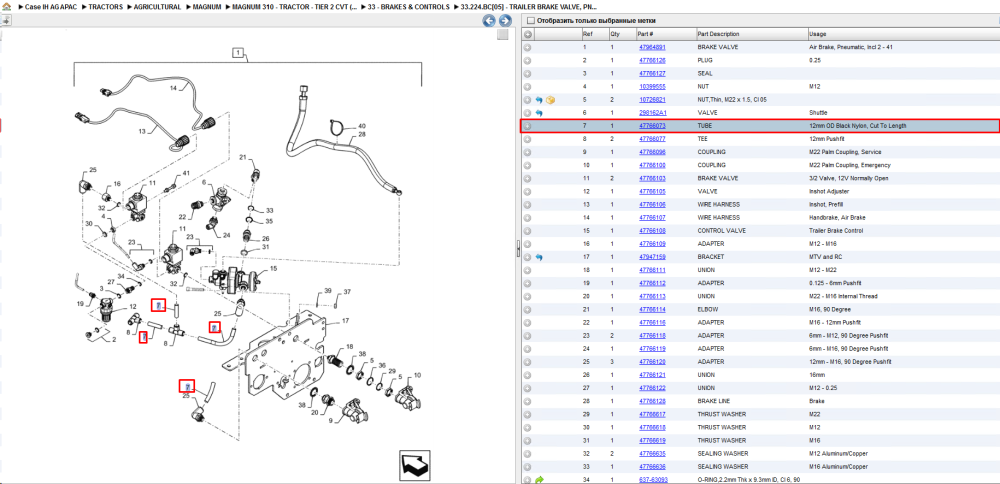Open part link for Ref 34 O-RING
1000x484 pixels.
pos(653,480)
